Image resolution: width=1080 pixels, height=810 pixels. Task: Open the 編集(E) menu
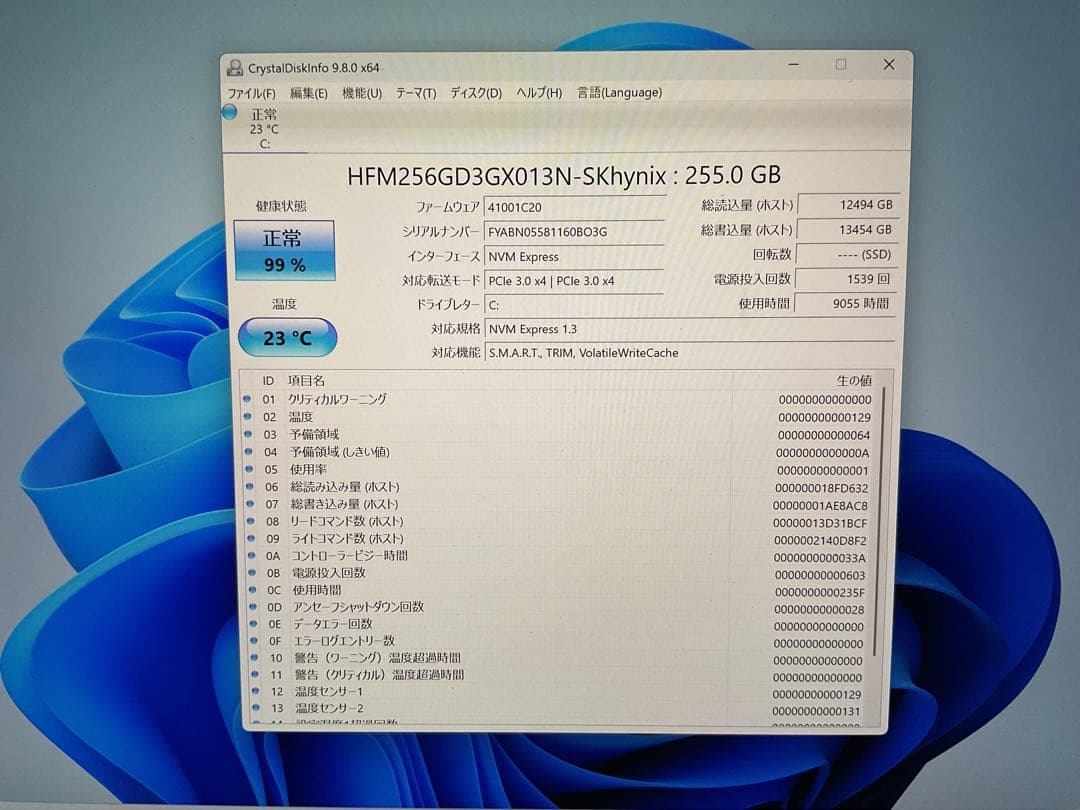[x=309, y=93]
